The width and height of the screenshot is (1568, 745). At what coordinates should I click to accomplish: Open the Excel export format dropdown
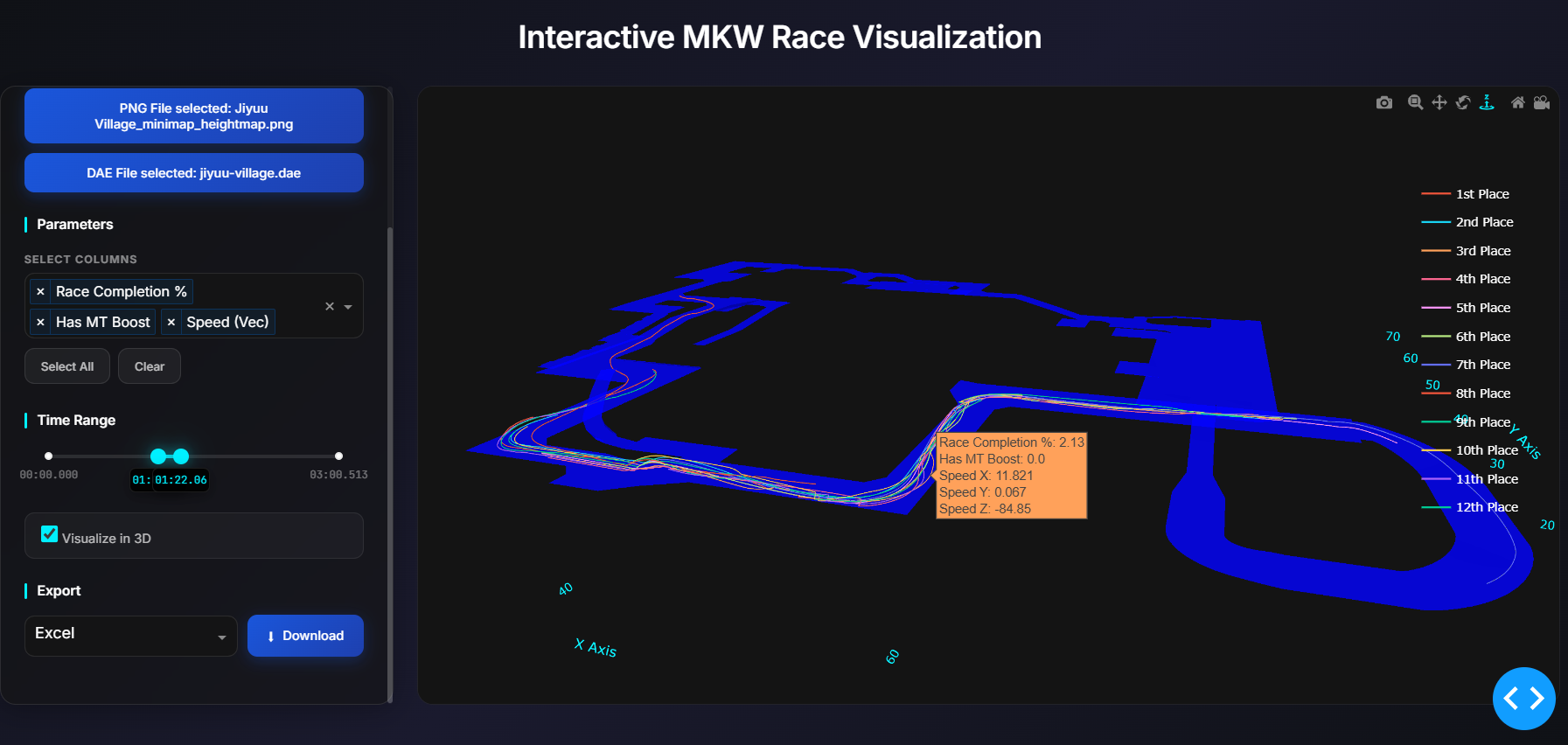point(130,636)
